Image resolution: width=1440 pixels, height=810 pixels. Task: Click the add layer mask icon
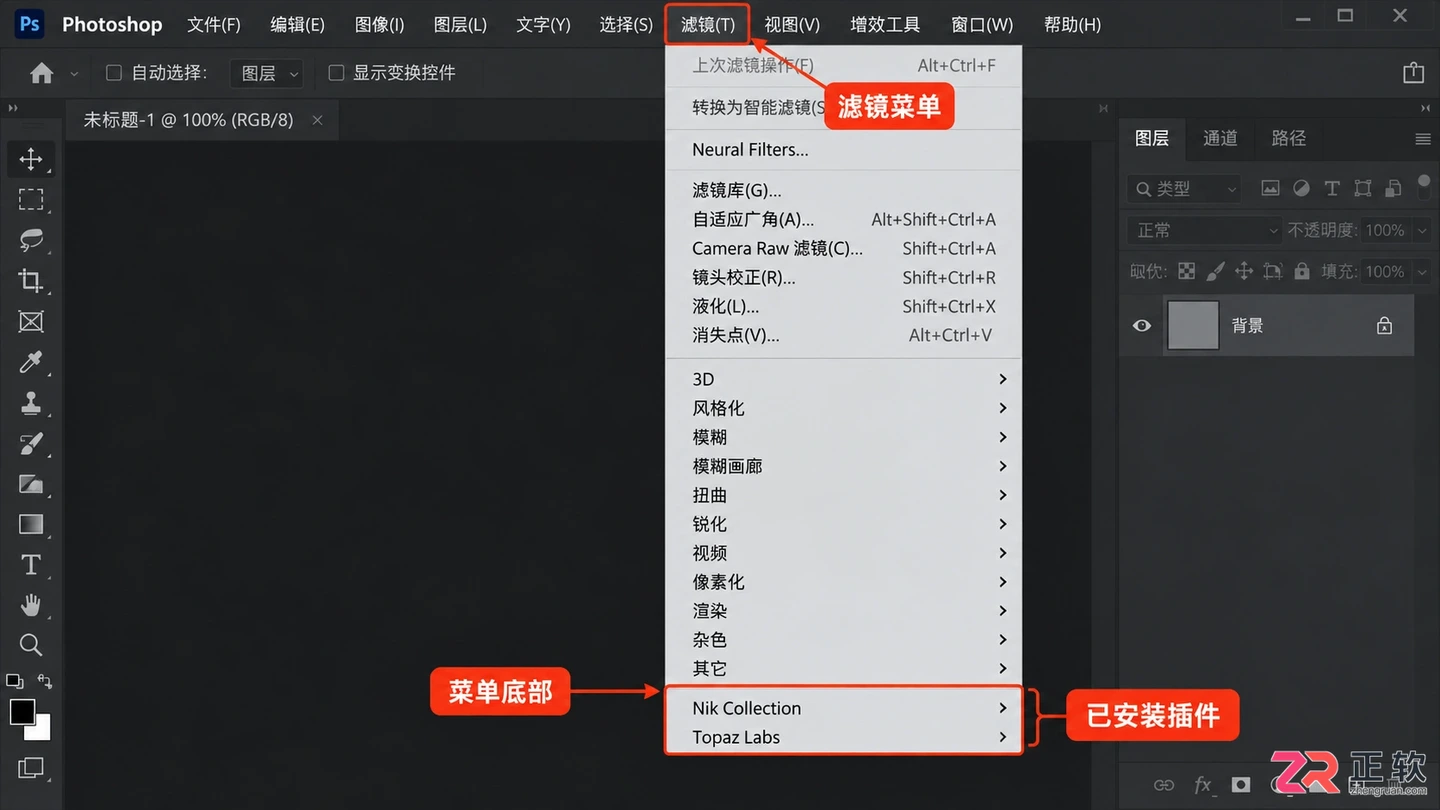[x=1241, y=785]
